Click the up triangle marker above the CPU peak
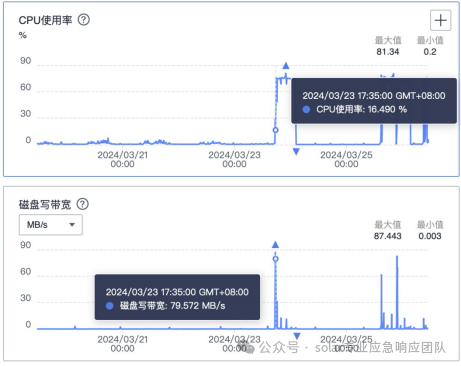This screenshot has height=366, width=461. pos(286,66)
